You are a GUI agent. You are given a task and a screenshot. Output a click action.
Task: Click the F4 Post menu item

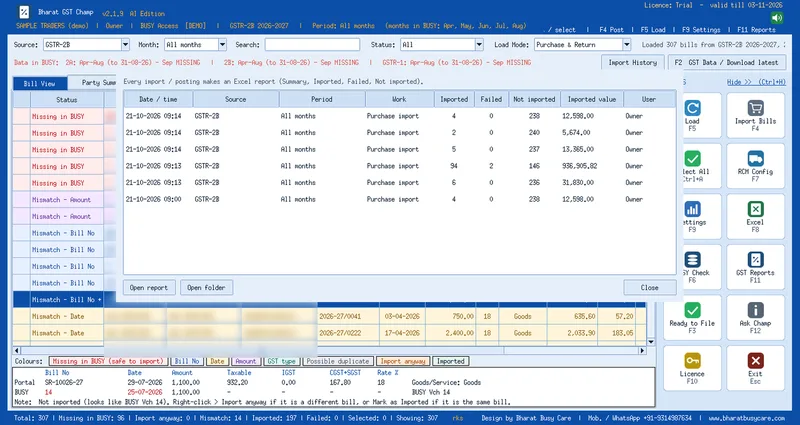tap(609, 30)
